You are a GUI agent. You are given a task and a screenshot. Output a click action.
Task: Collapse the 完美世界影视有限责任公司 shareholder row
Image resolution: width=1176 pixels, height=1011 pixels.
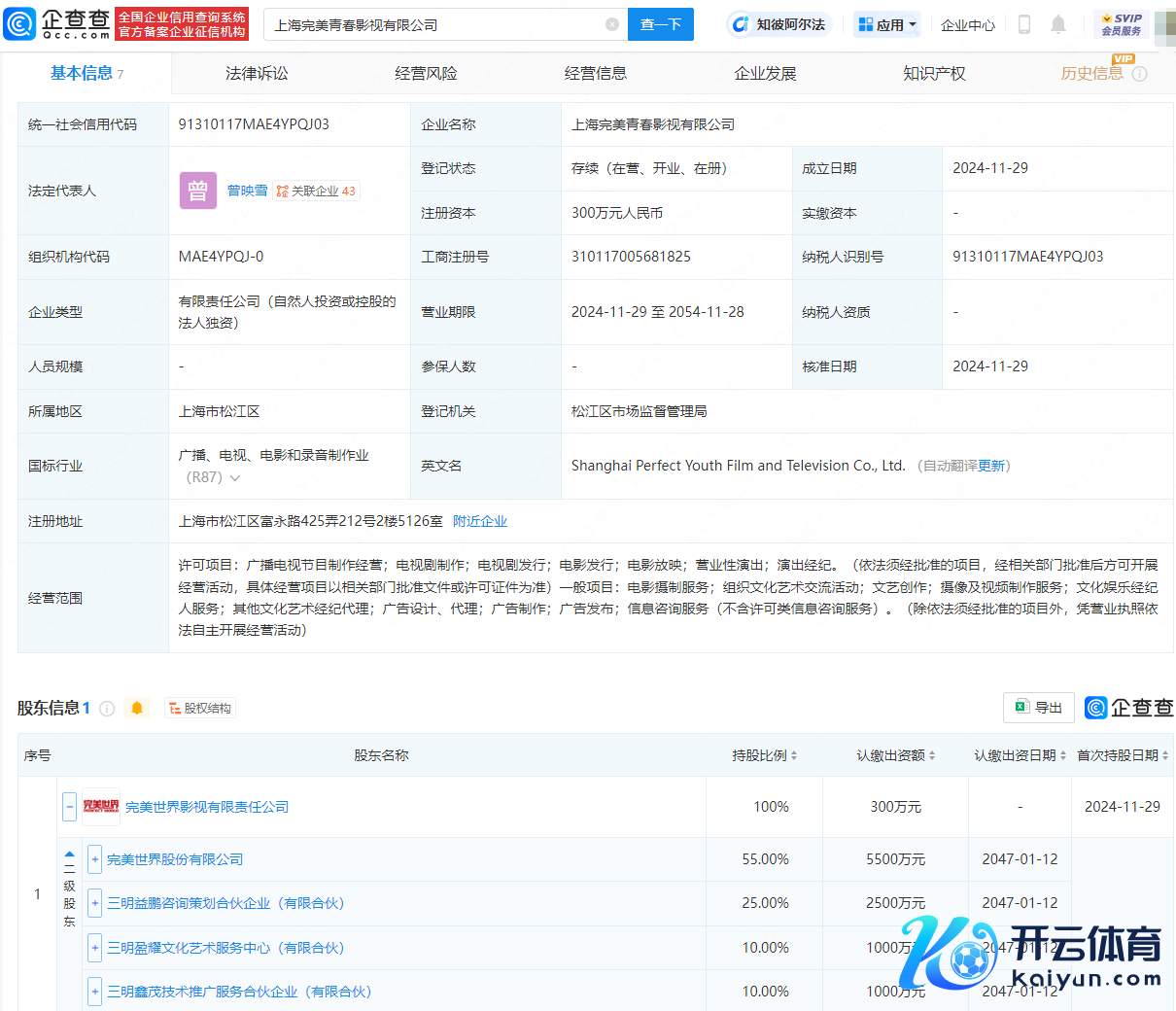pyautogui.click(x=70, y=807)
